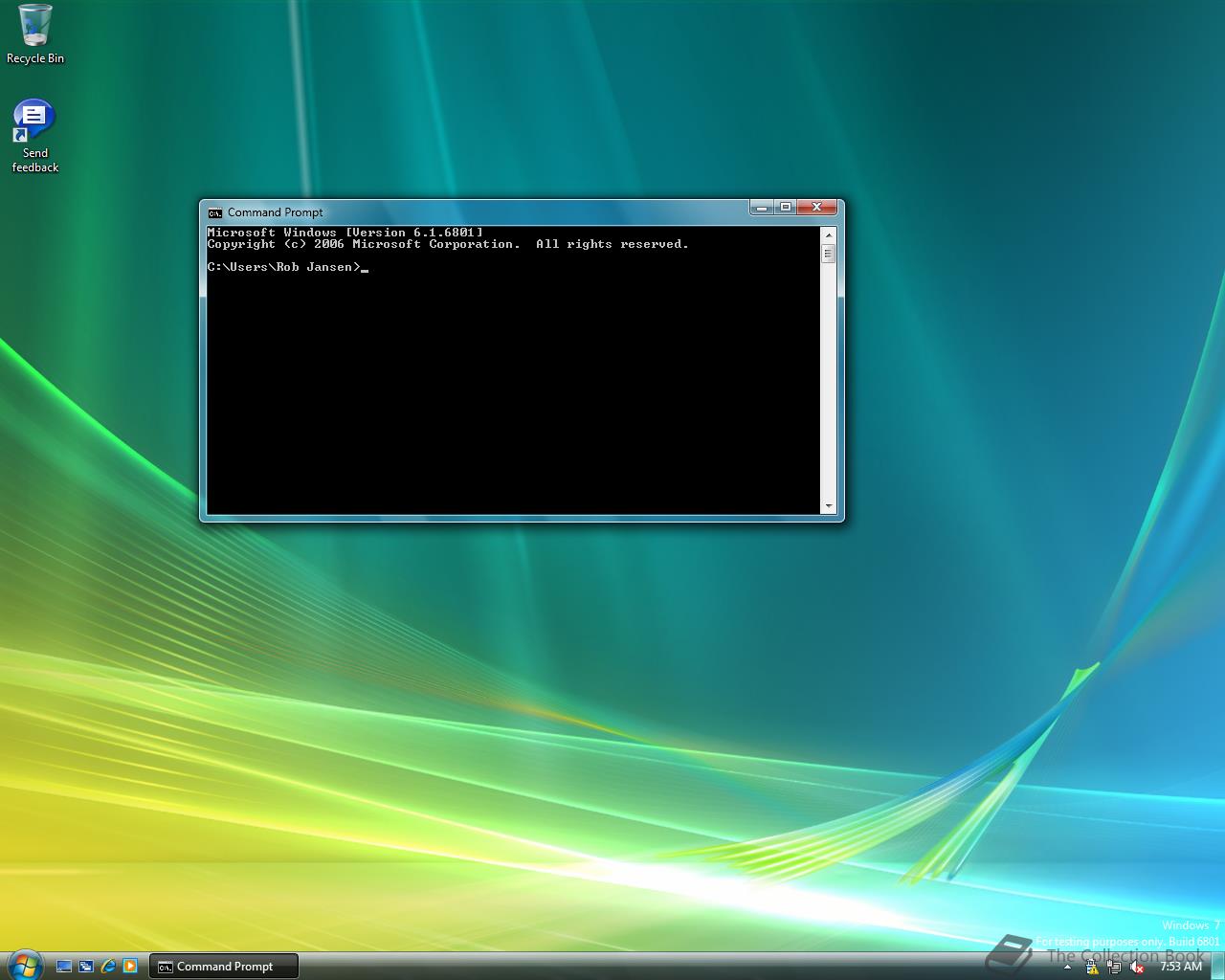1225x980 pixels.
Task: Click 'Microsoft Windows [Version 6.1.6801]' text
Action: point(345,233)
